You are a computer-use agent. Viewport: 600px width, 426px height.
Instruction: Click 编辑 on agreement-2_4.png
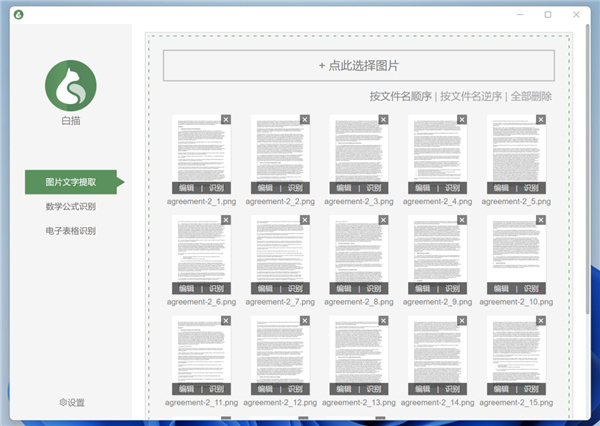pyautogui.click(x=423, y=188)
